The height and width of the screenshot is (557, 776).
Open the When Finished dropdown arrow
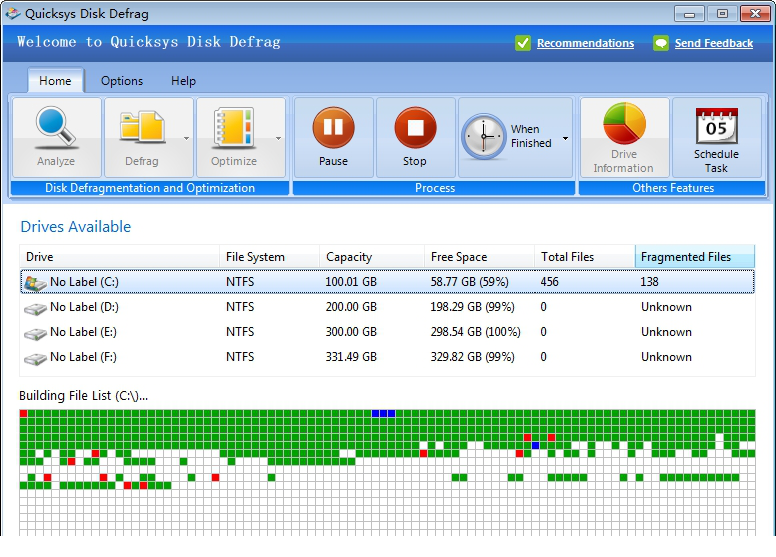coord(565,138)
